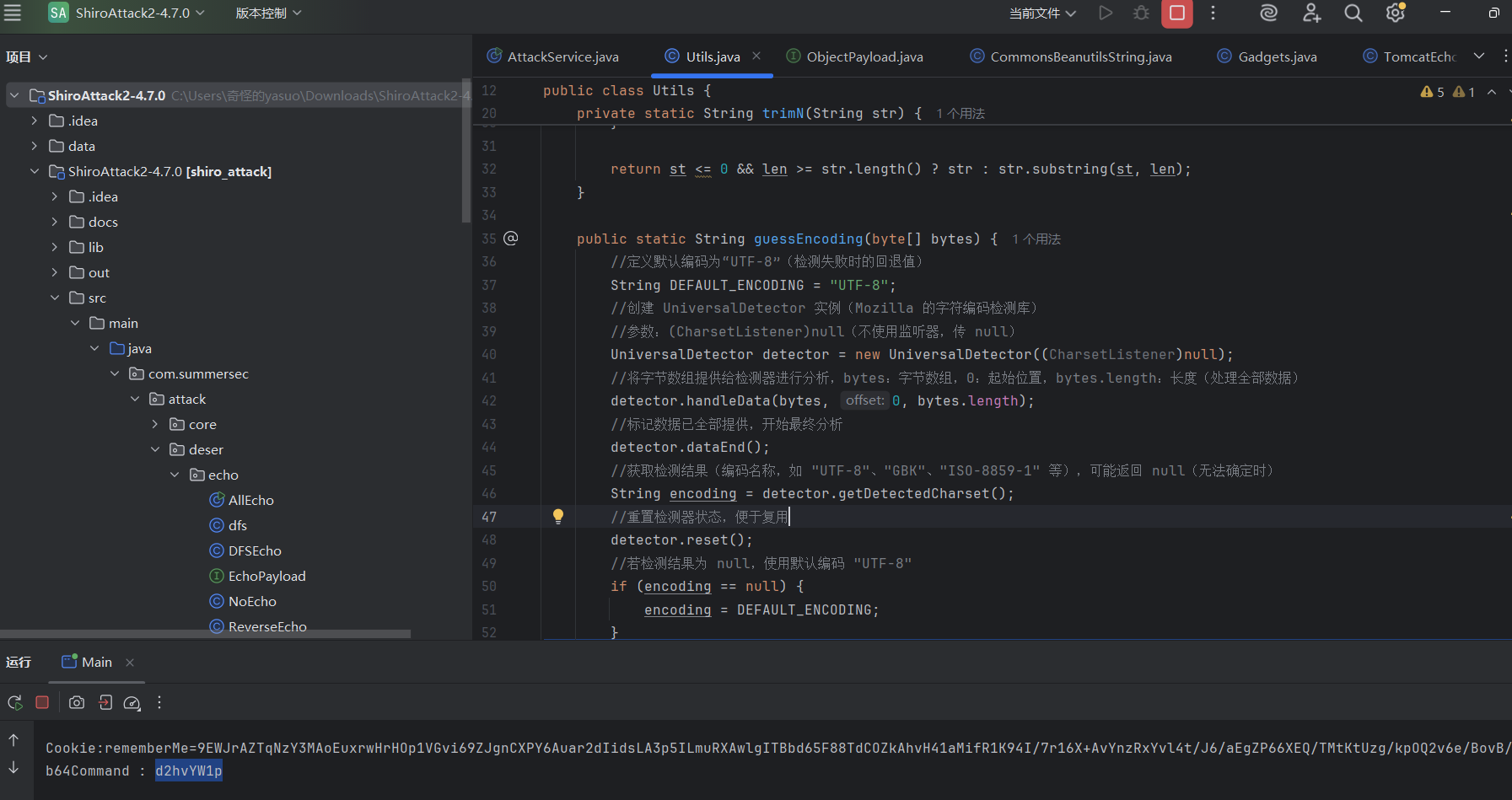This screenshot has height=800, width=1512.
Task: Switch to the Gadgets.java editor tab
Action: [1276, 56]
